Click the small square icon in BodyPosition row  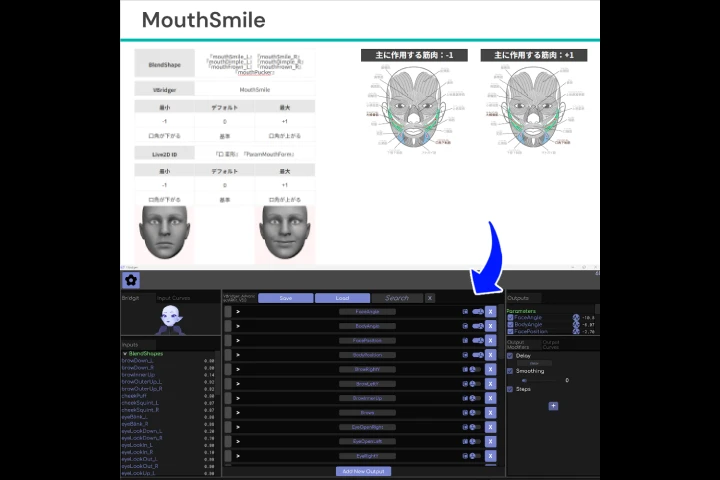[x=465, y=355]
